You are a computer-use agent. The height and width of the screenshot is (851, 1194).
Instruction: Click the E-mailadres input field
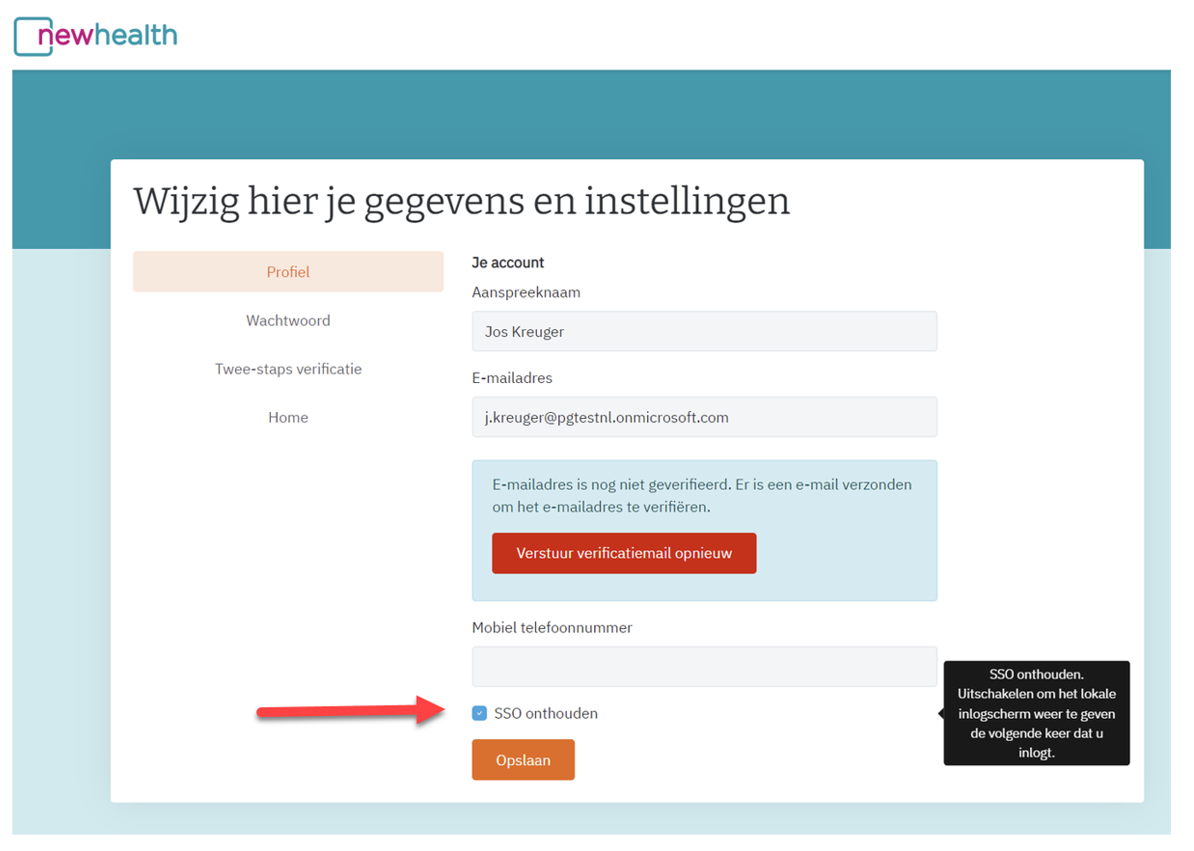click(x=704, y=417)
